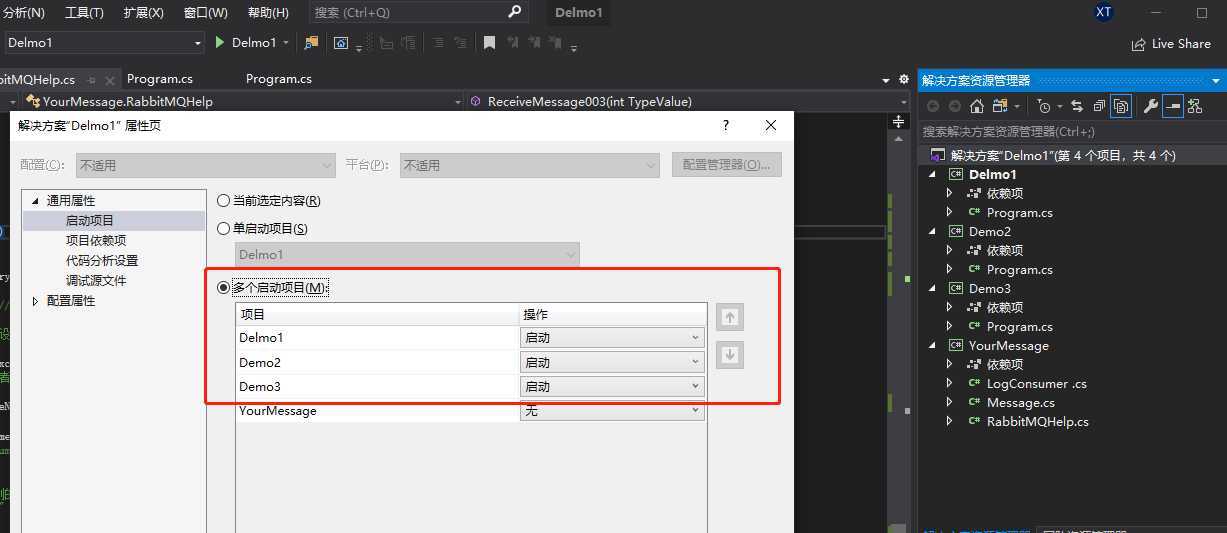
Task: Open action dropdown for Demo3 row
Action: click(612, 386)
